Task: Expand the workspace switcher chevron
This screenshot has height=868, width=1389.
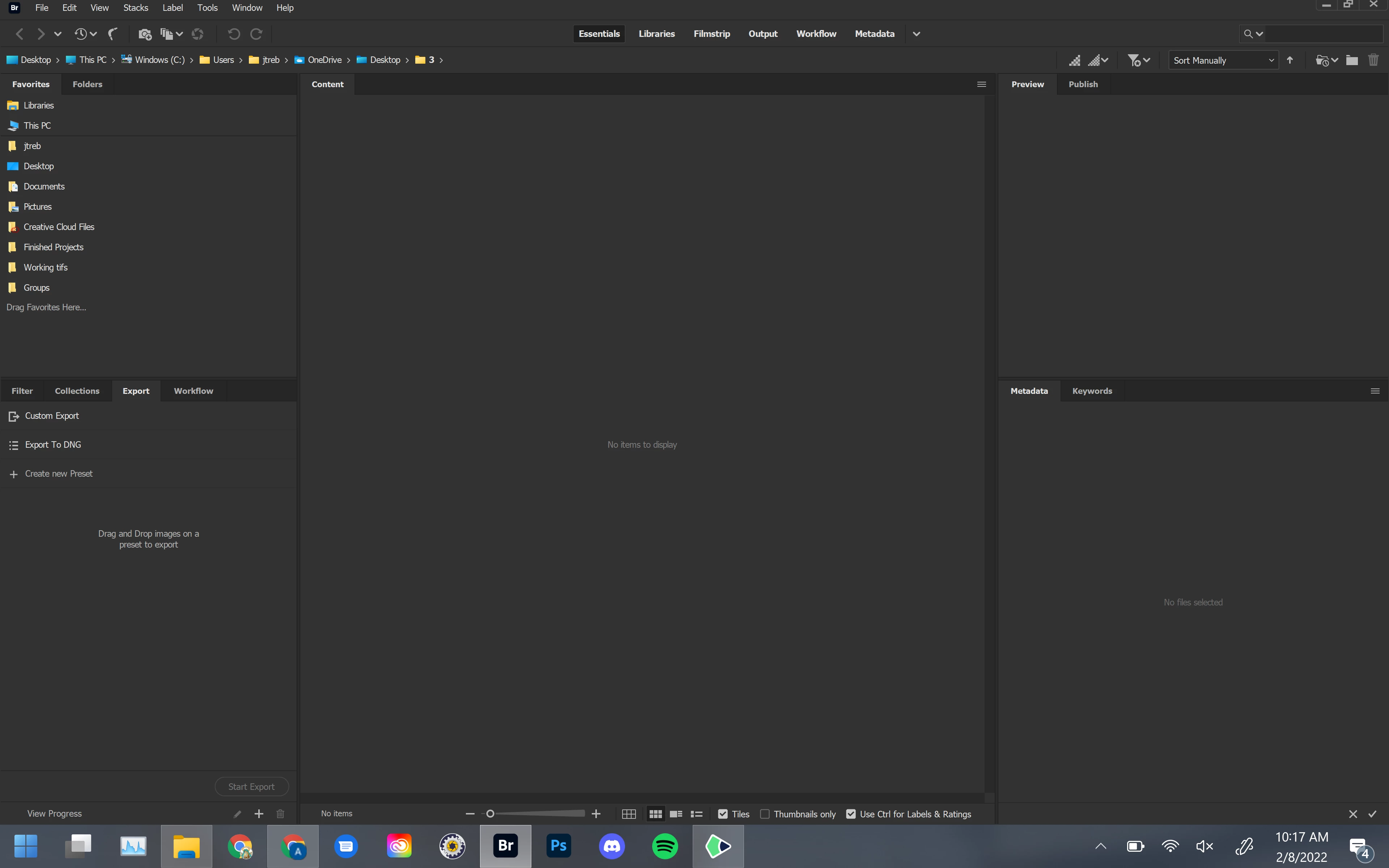Action: 916,34
